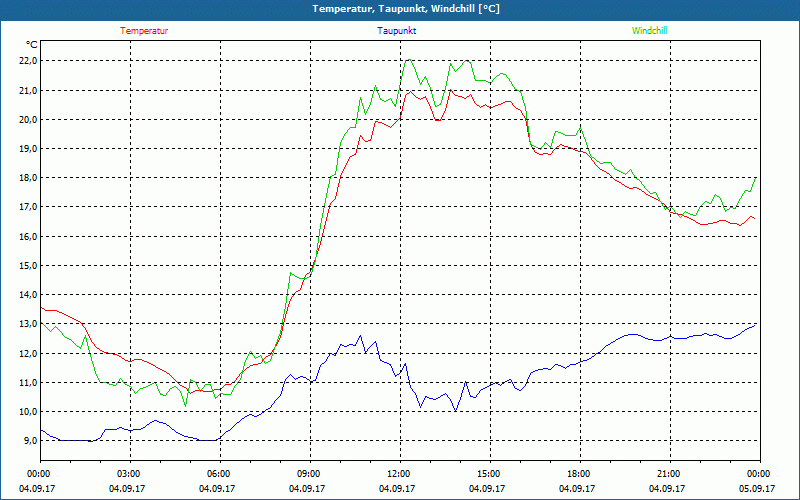The height and width of the screenshot is (500, 800).
Task: Click the 03:00 time label on the x-axis
Action: (x=128, y=474)
